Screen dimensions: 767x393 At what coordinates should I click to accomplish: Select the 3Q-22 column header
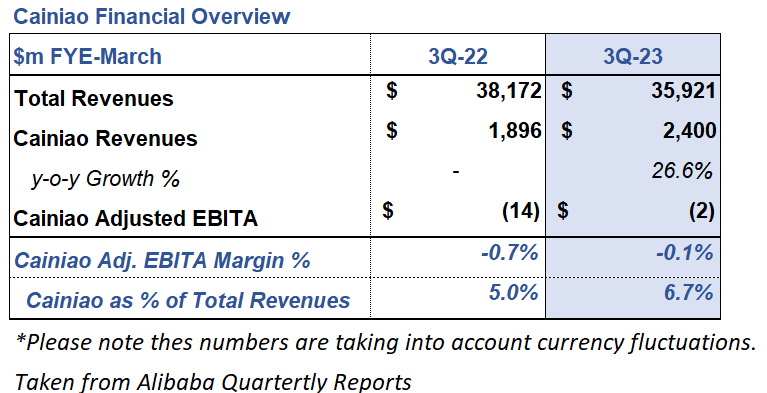tap(458, 56)
